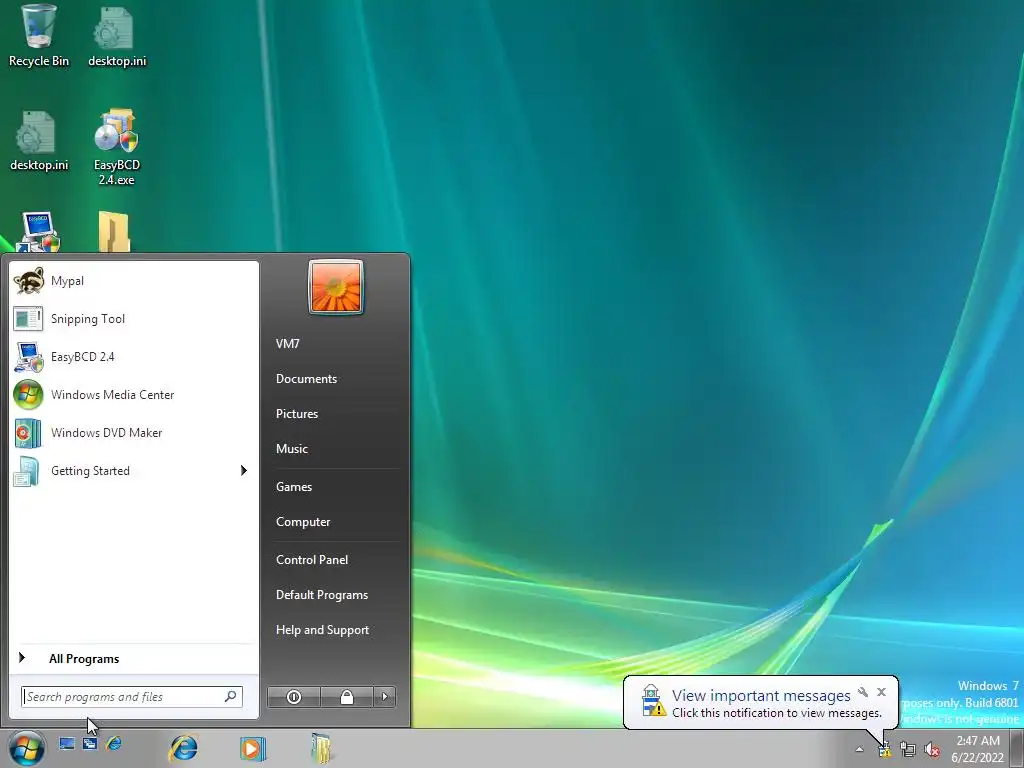Close the View important messages balloon
This screenshot has width=1024, height=768.
click(x=882, y=692)
